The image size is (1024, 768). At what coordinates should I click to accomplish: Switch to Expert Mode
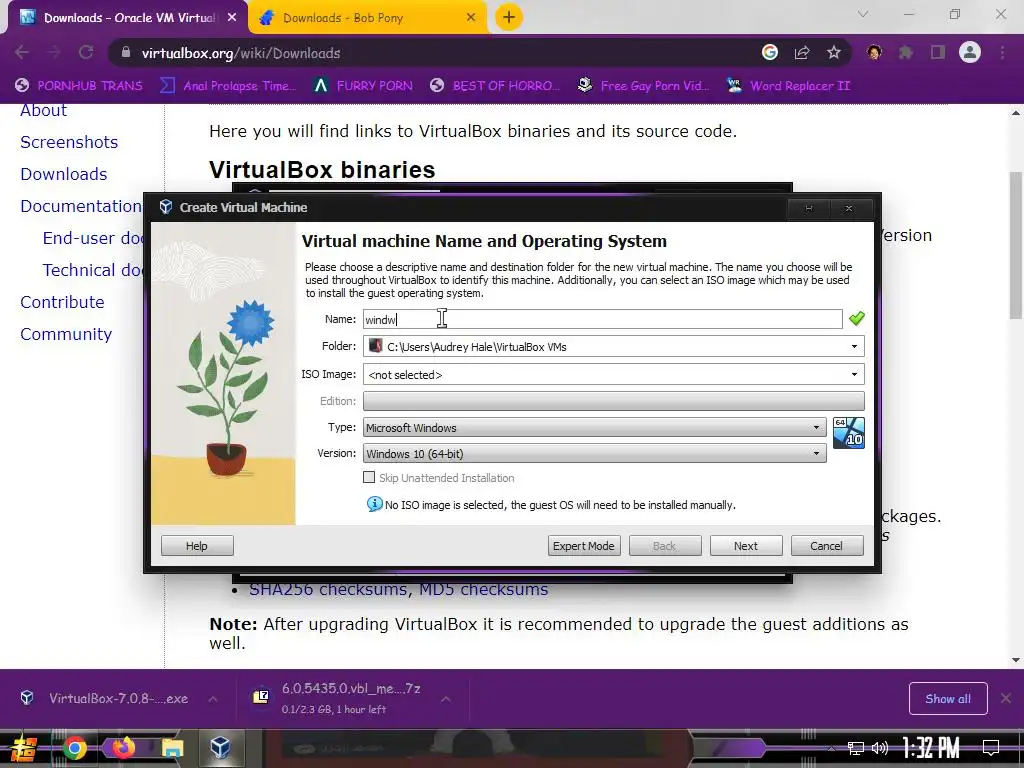(x=583, y=545)
